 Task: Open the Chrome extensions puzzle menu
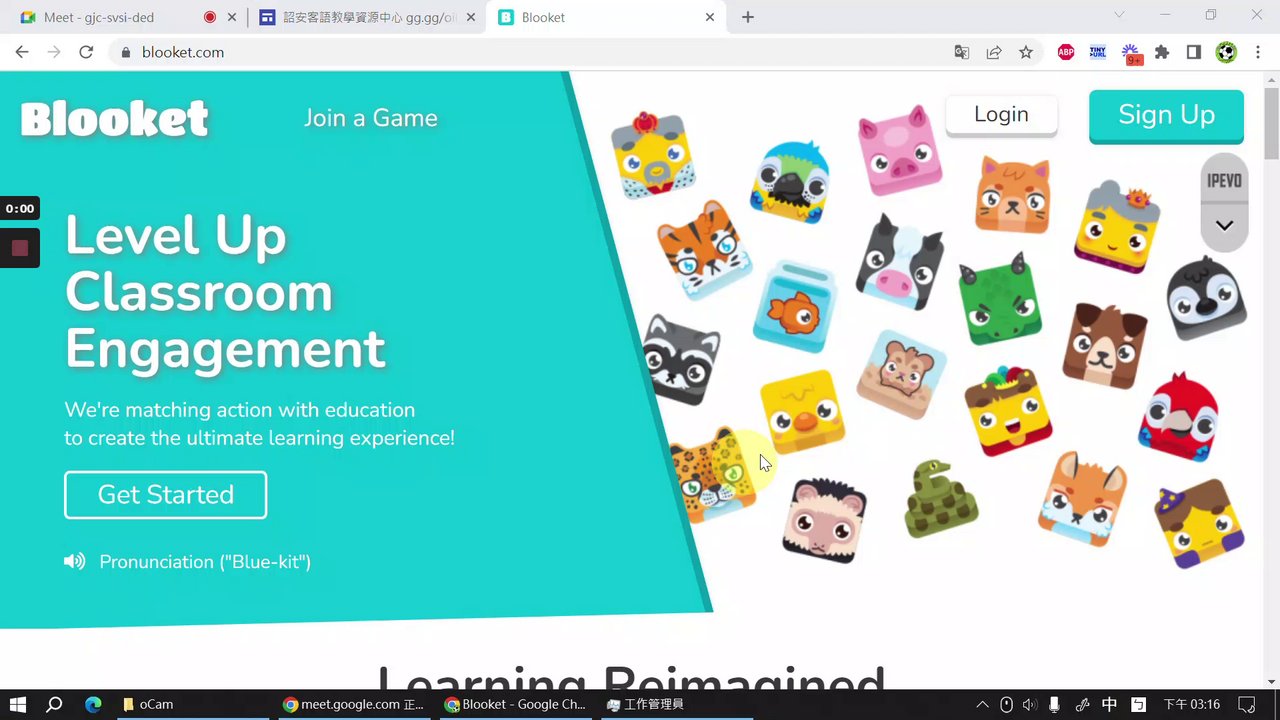(1162, 52)
